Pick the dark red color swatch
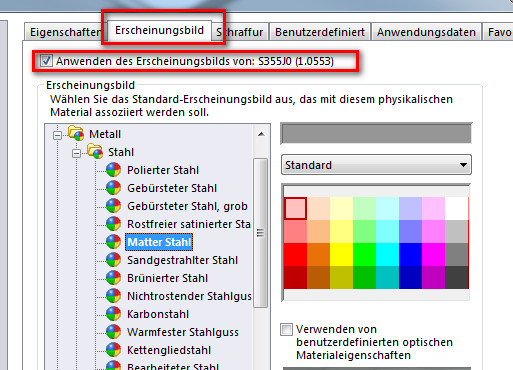The height and width of the screenshot is (370, 513). tap(295, 277)
